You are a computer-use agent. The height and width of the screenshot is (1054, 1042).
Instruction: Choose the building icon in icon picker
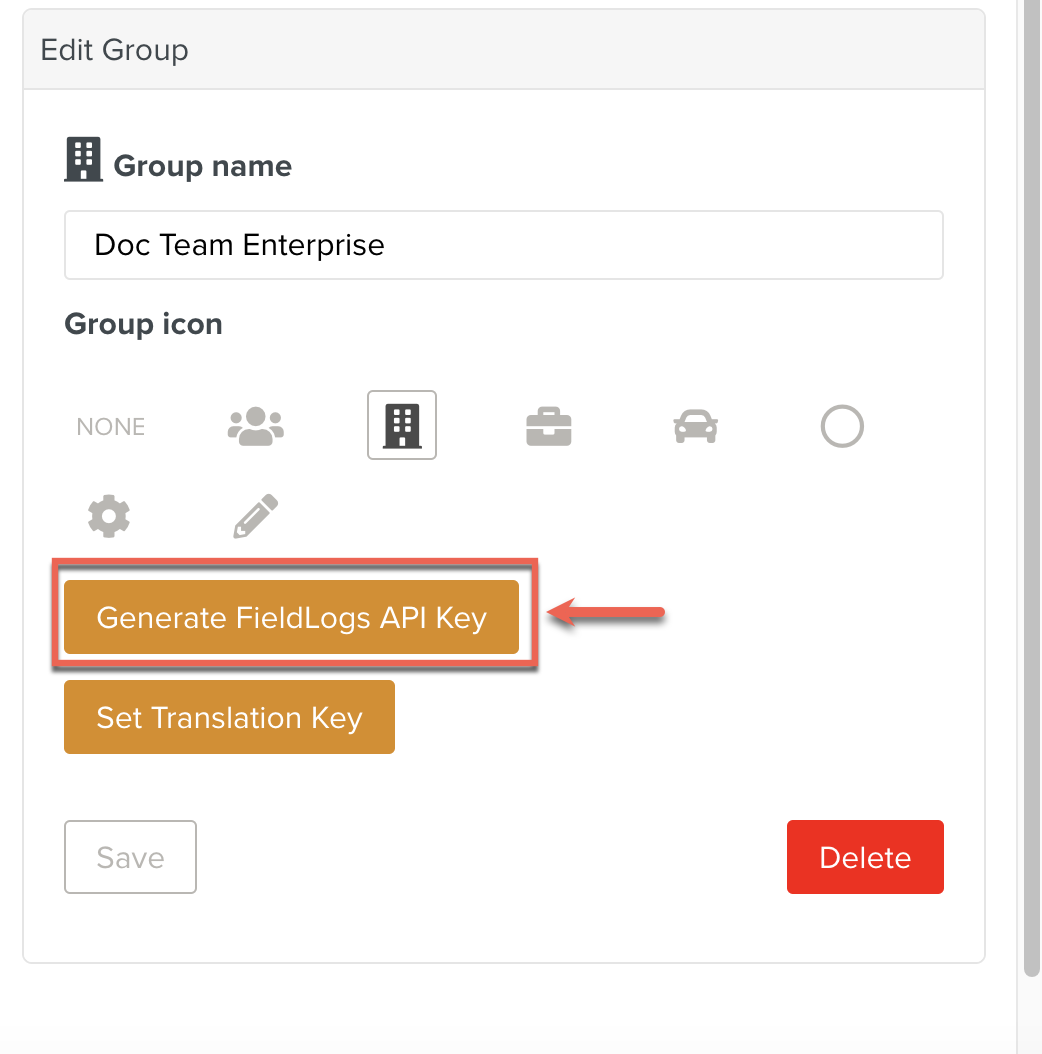pos(402,426)
